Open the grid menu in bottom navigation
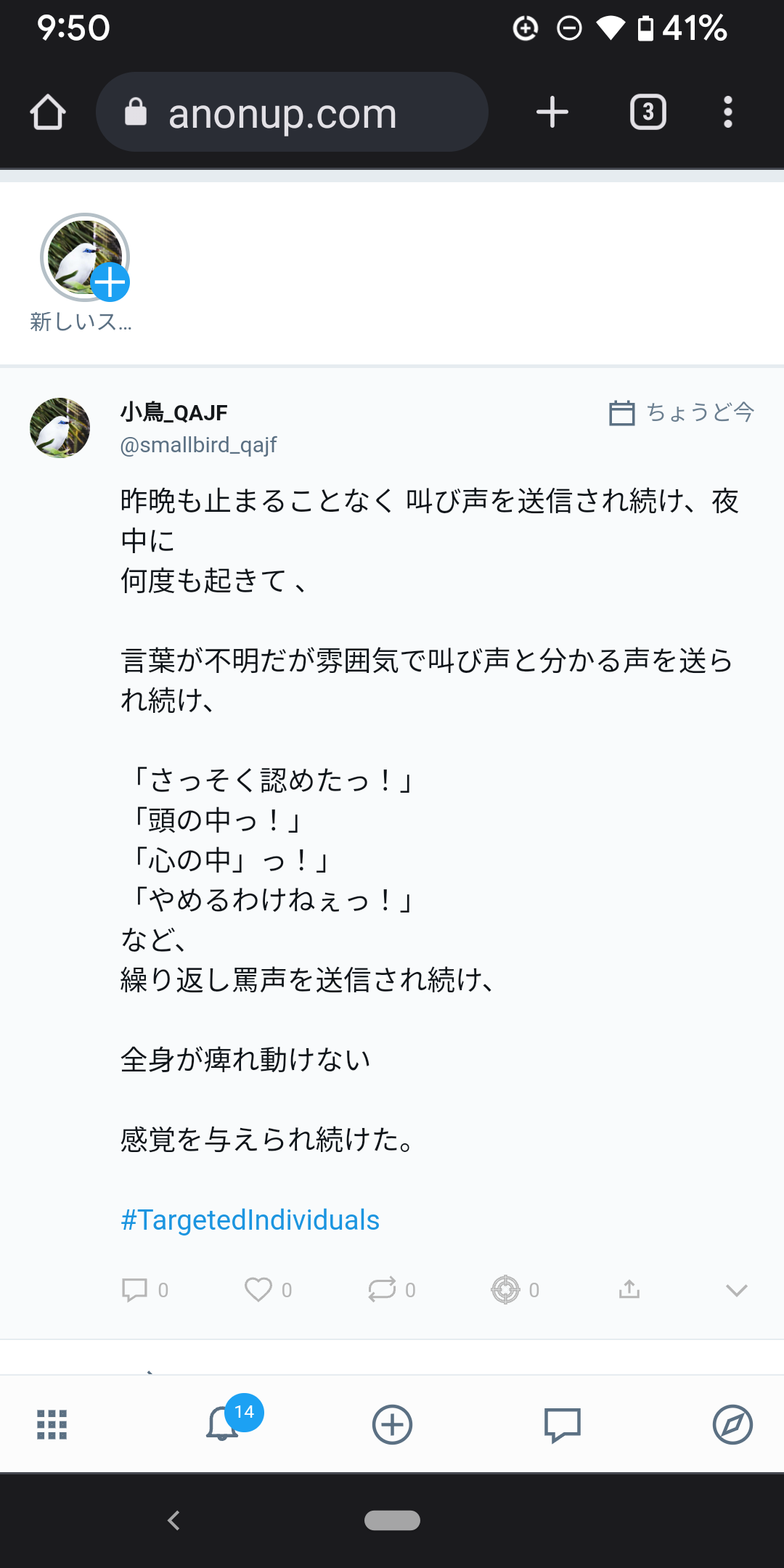Screen dimensions: 784x1568 click(x=52, y=1424)
